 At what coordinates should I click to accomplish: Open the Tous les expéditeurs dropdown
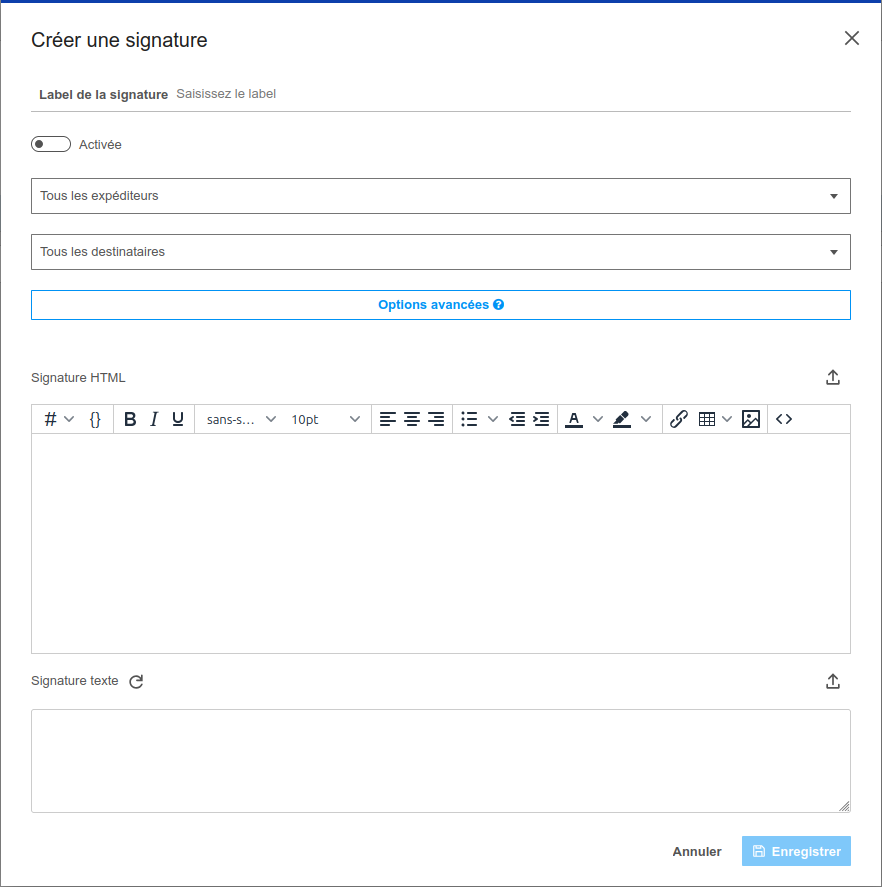[440, 196]
